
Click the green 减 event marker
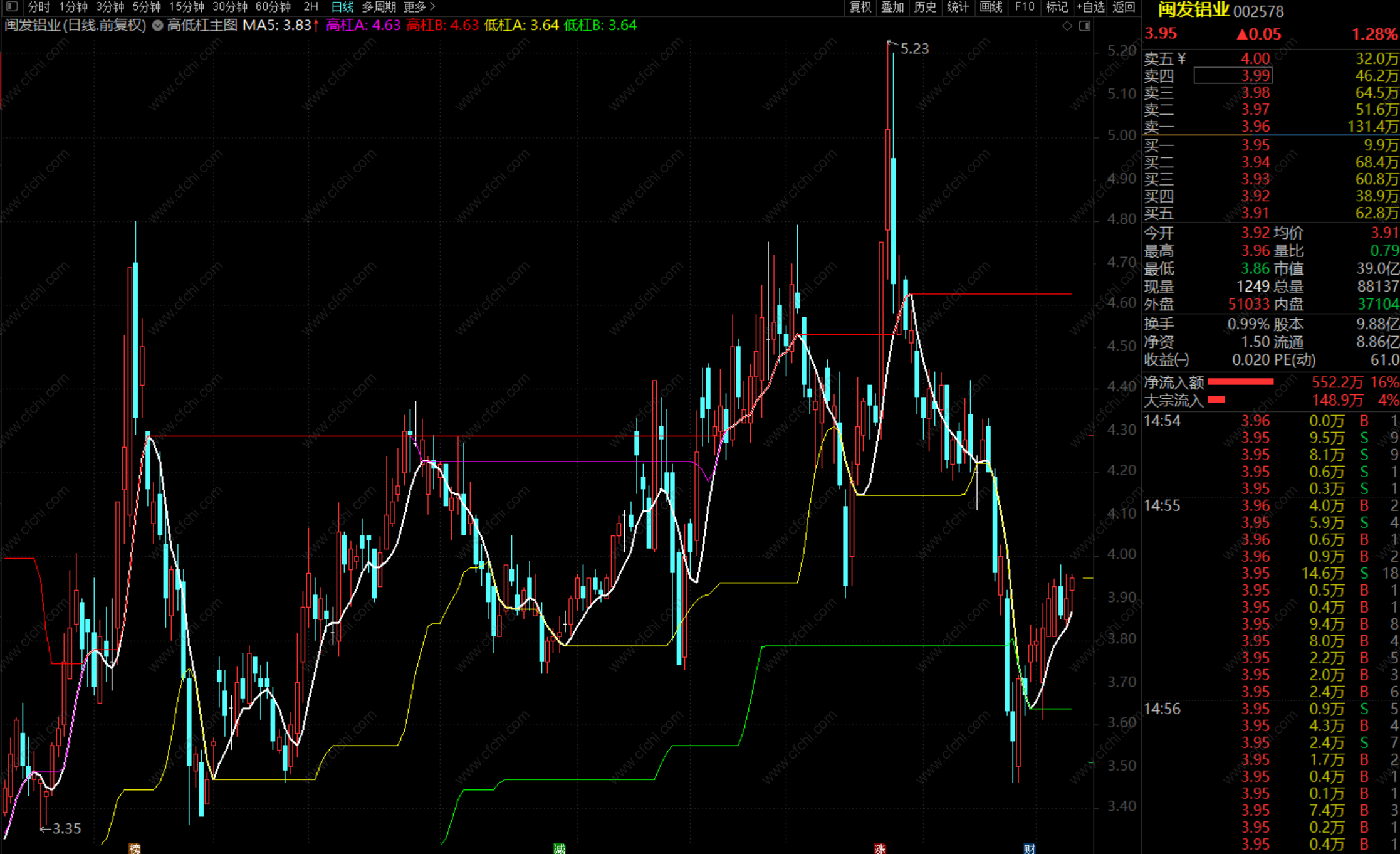coord(560,848)
